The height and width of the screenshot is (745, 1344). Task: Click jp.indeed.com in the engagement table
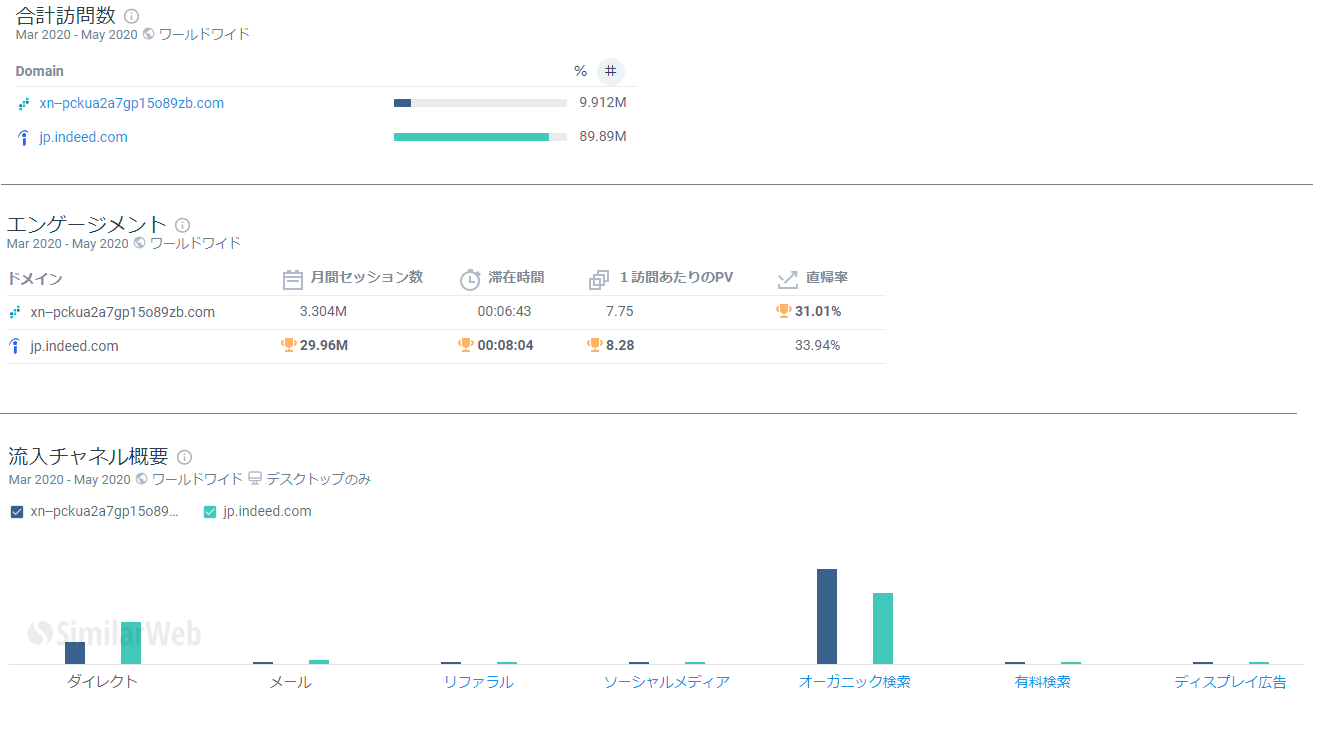click(x=75, y=346)
